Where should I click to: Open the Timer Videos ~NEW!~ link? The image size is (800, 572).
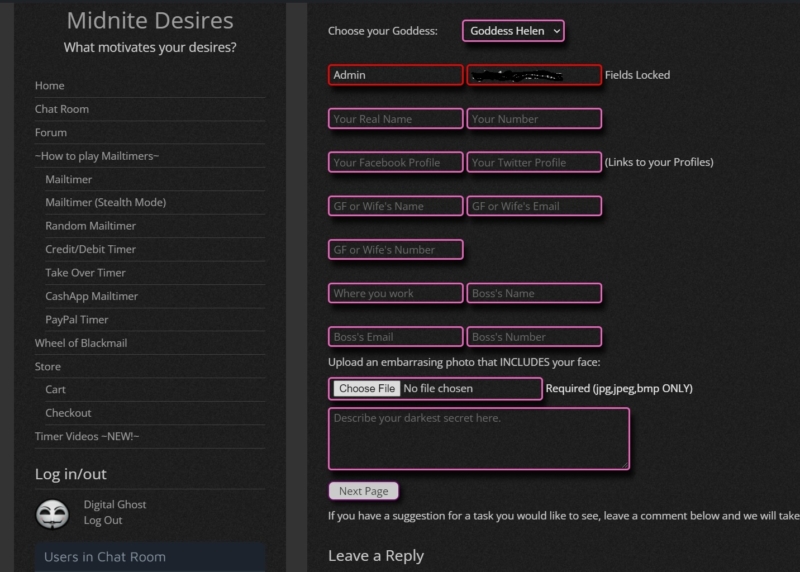[87, 437]
